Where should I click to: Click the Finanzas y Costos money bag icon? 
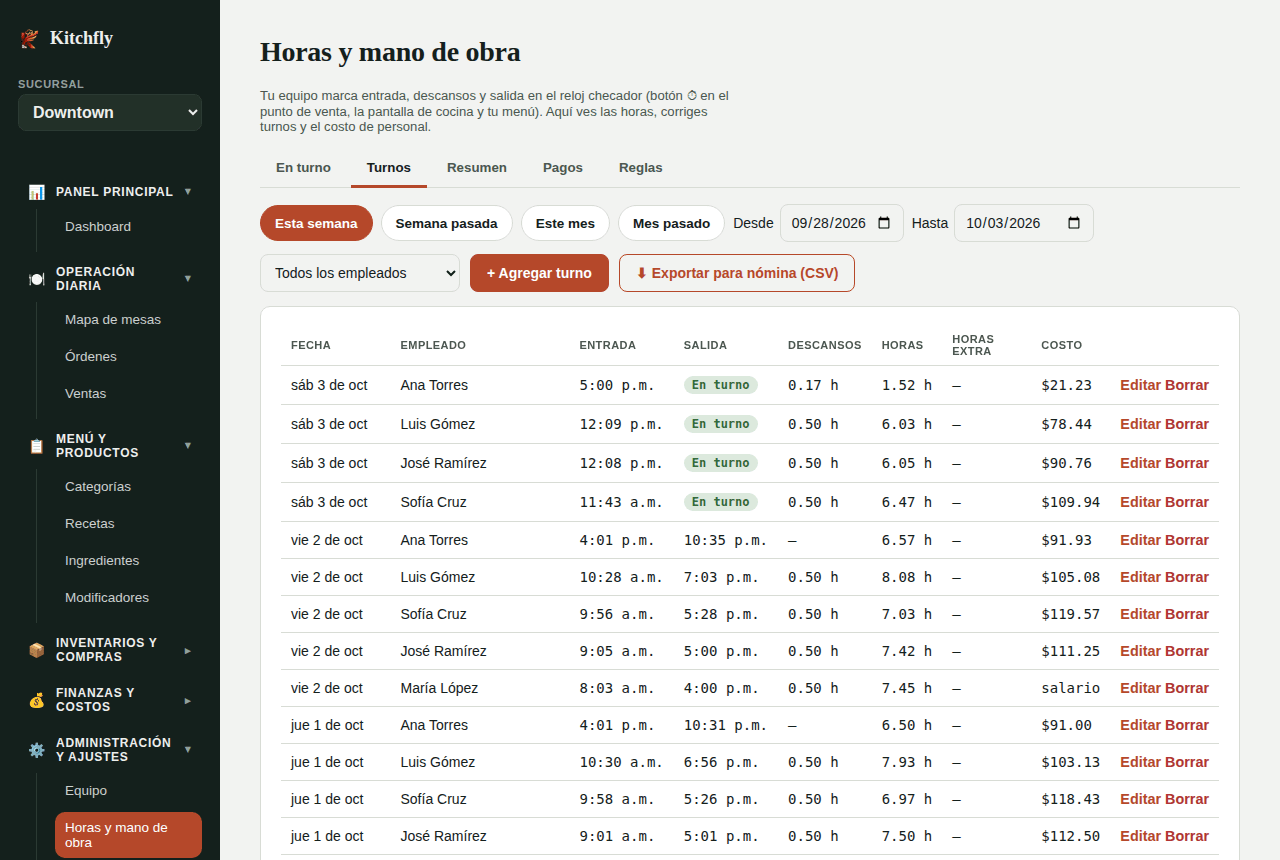click(x=37, y=700)
